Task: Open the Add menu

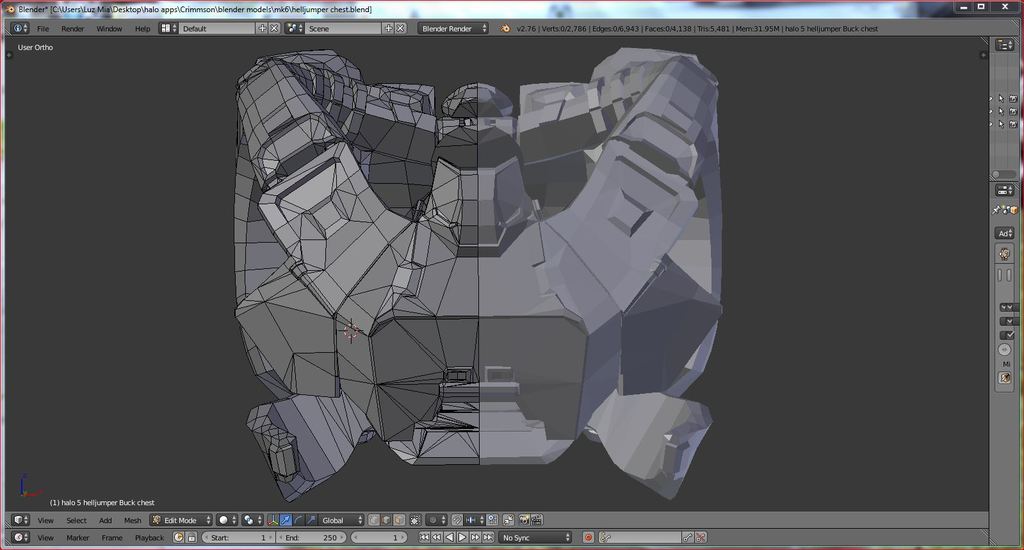Action: pyautogui.click(x=105, y=521)
